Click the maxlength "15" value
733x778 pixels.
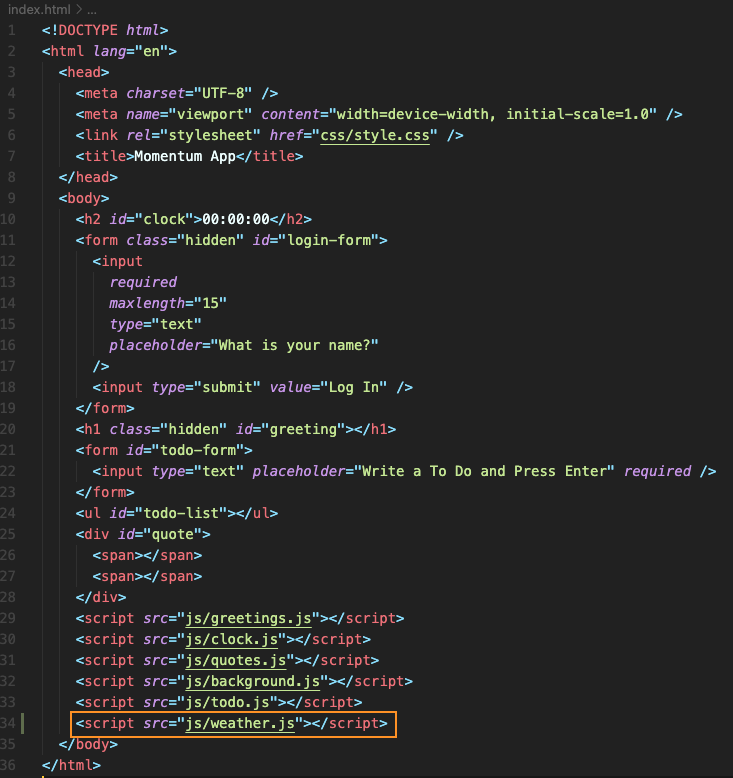pyautogui.click(x=210, y=303)
